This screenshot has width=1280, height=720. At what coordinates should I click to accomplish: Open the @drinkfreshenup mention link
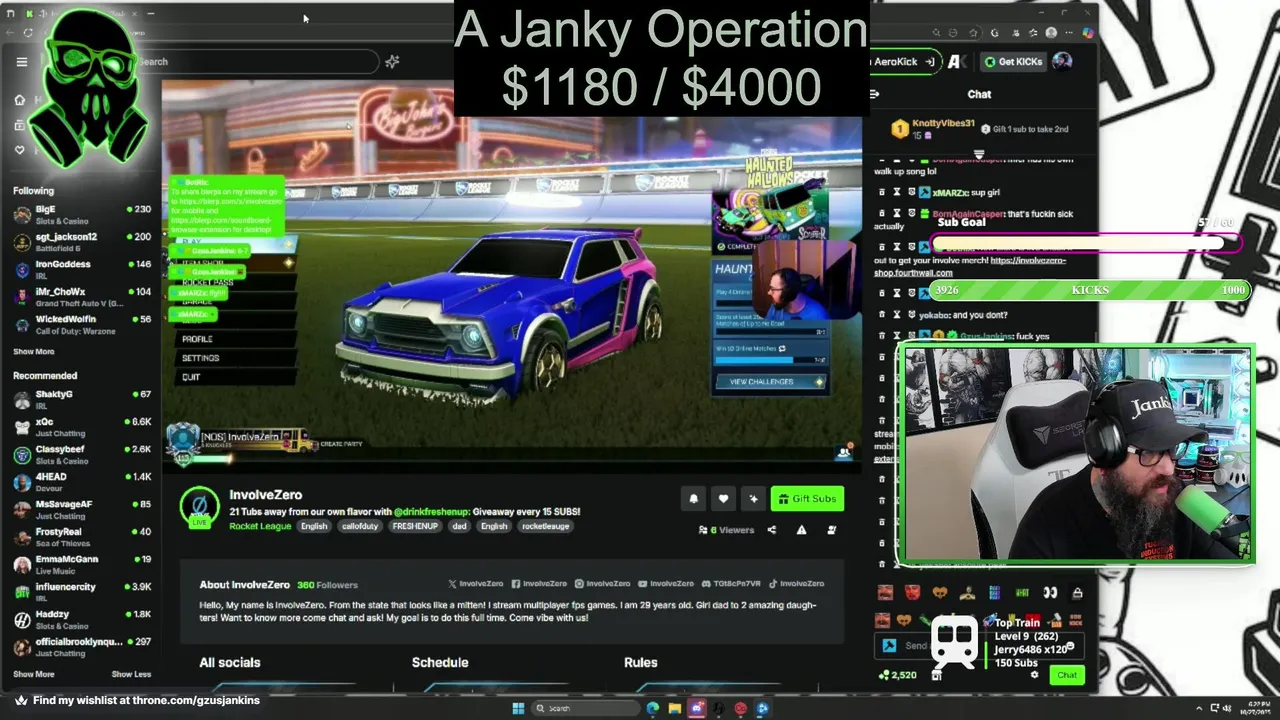click(432, 512)
